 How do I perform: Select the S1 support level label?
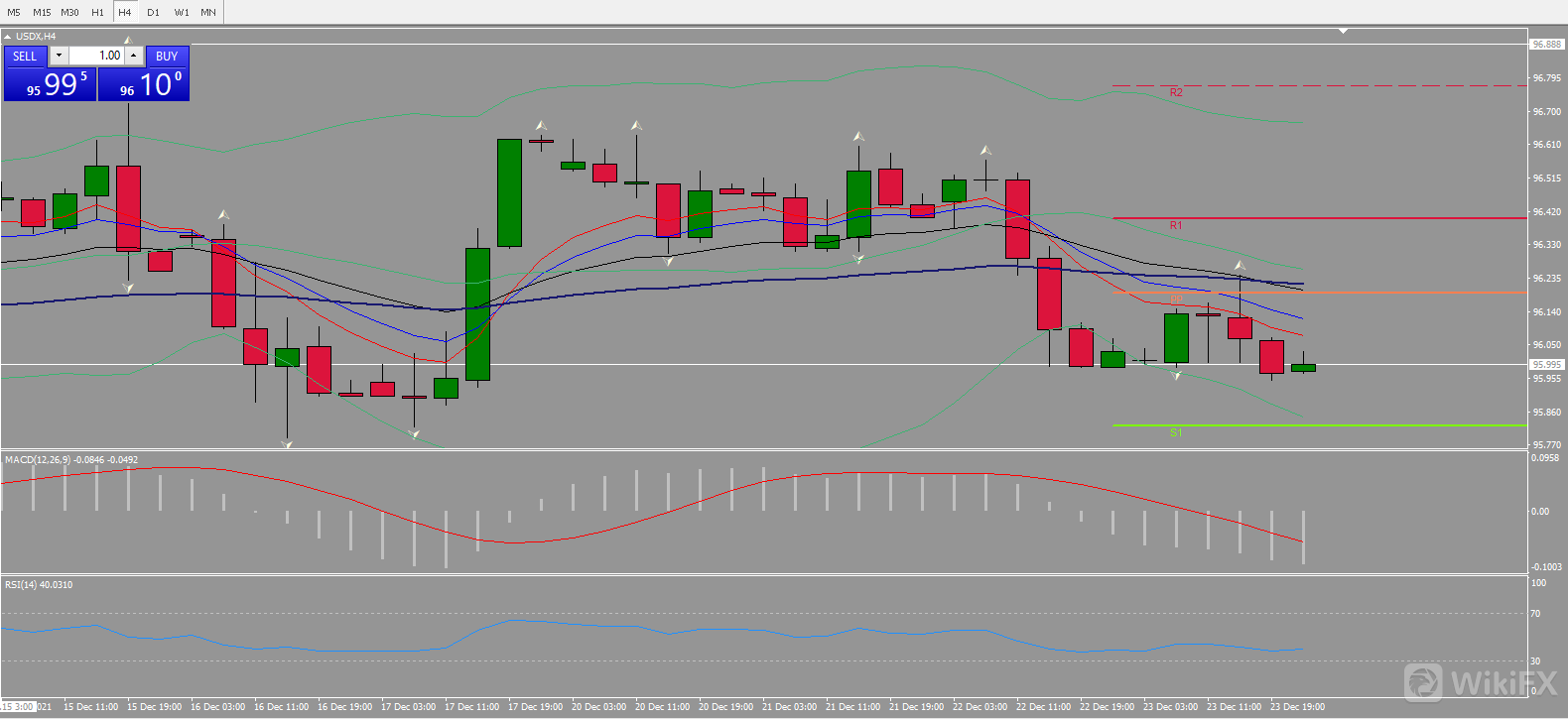tap(1176, 432)
